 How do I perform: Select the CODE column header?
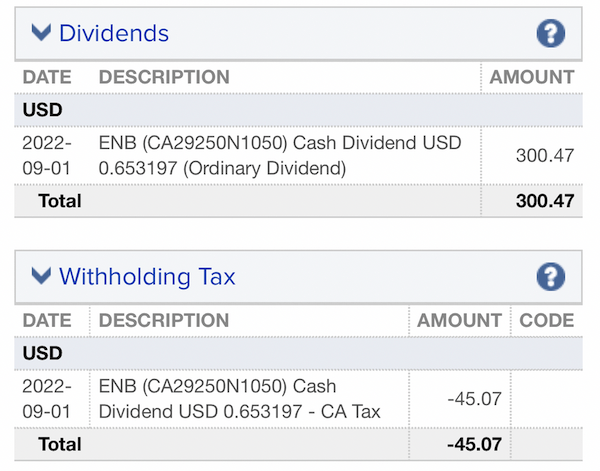click(546, 320)
